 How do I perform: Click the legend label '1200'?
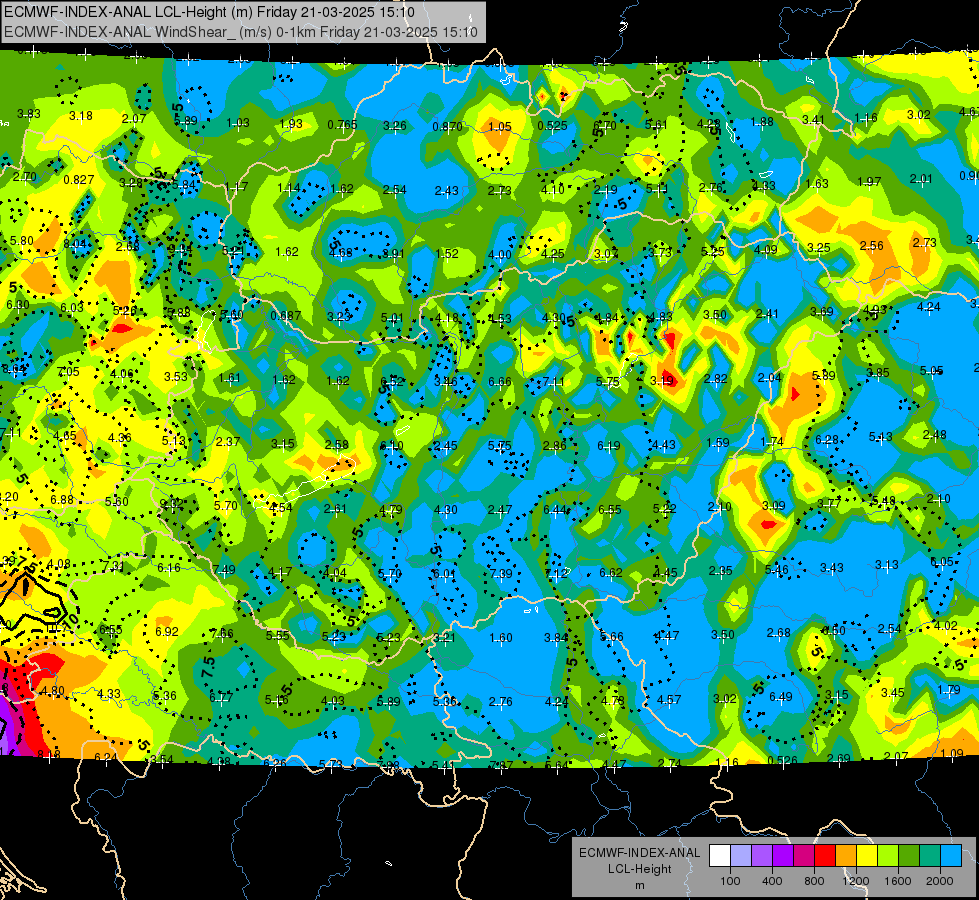856,881
